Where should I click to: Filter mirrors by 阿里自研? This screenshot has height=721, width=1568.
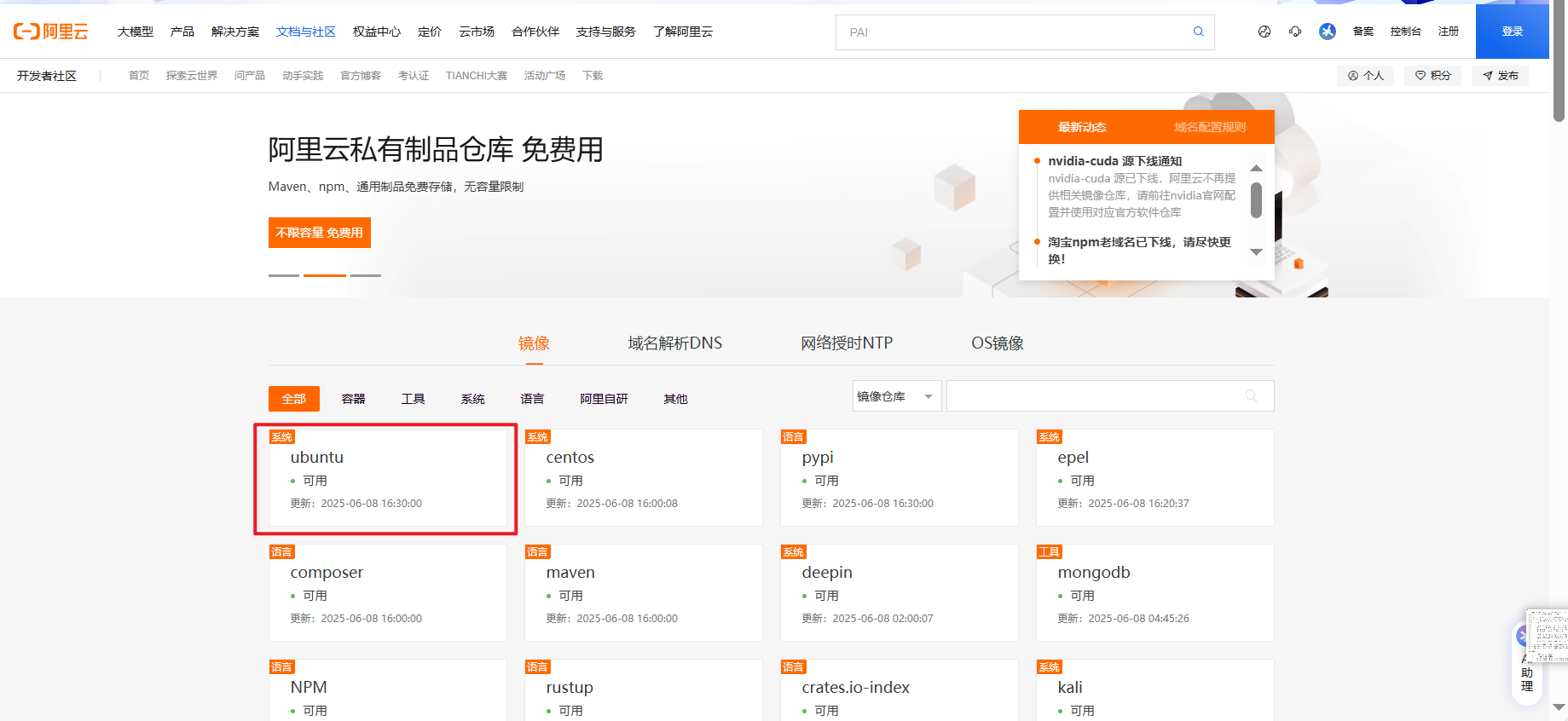[605, 399]
